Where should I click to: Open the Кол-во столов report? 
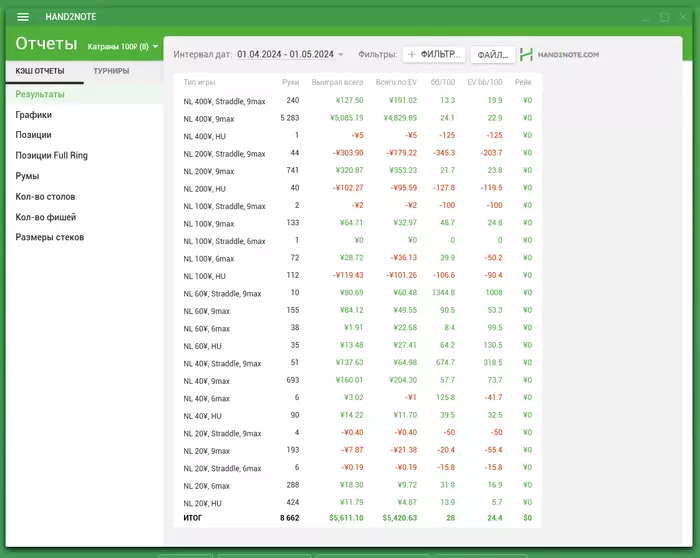click(x=84, y=196)
